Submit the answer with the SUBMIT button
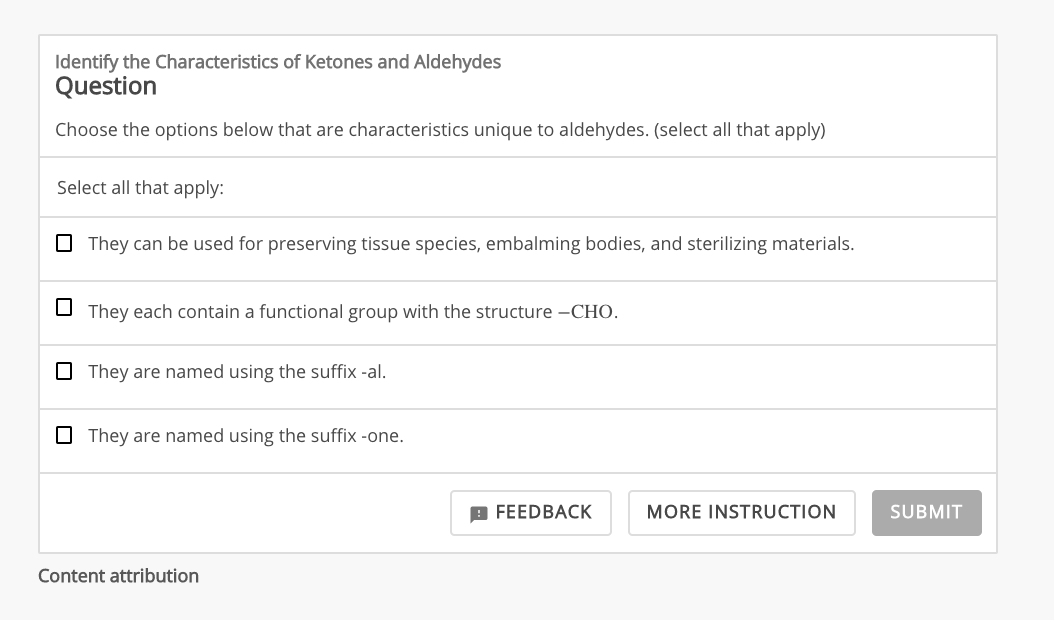Viewport: 1054px width, 620px height. click(926, 513)
